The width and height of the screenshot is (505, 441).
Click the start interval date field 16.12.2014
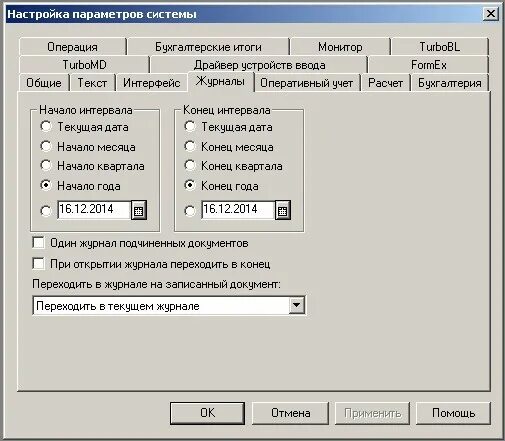pos(94,210)
